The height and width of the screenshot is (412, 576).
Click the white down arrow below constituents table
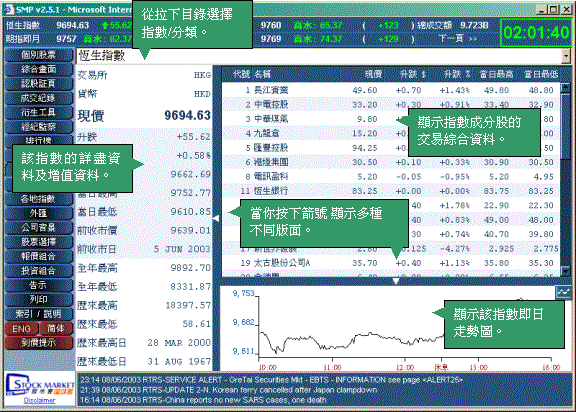(x=396, y=281)
